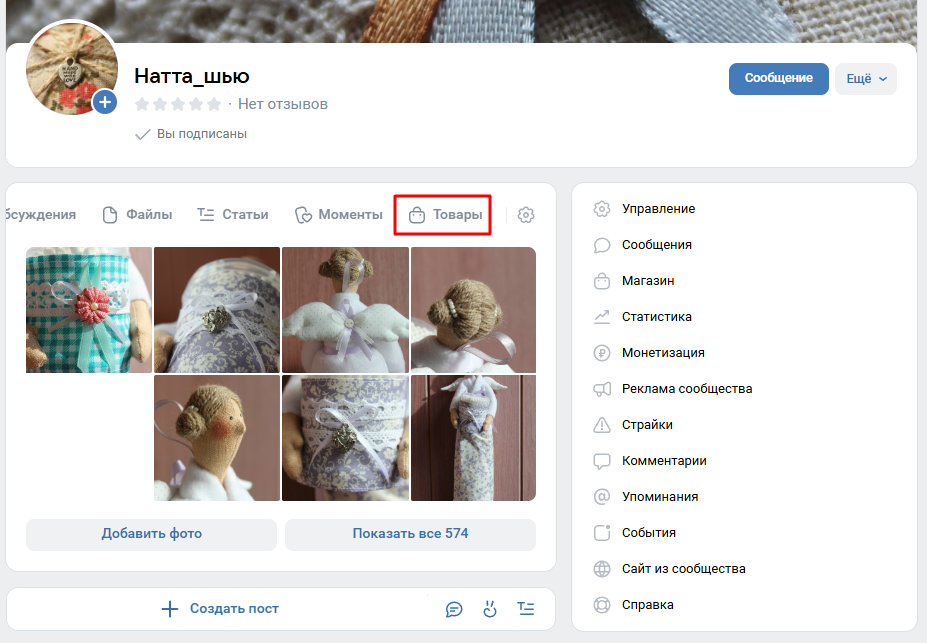Open photo thumbnail with red crocheted flower
The image size is (927, 643).
click(x=89, y=309)
